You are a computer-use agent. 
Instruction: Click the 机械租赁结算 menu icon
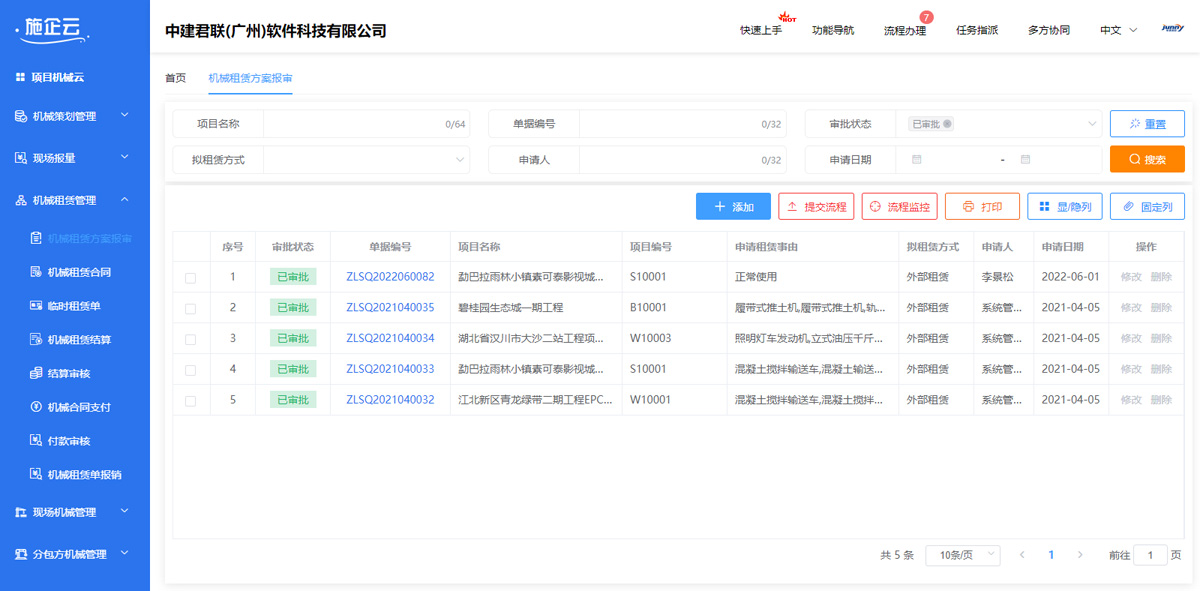(36, 340)
